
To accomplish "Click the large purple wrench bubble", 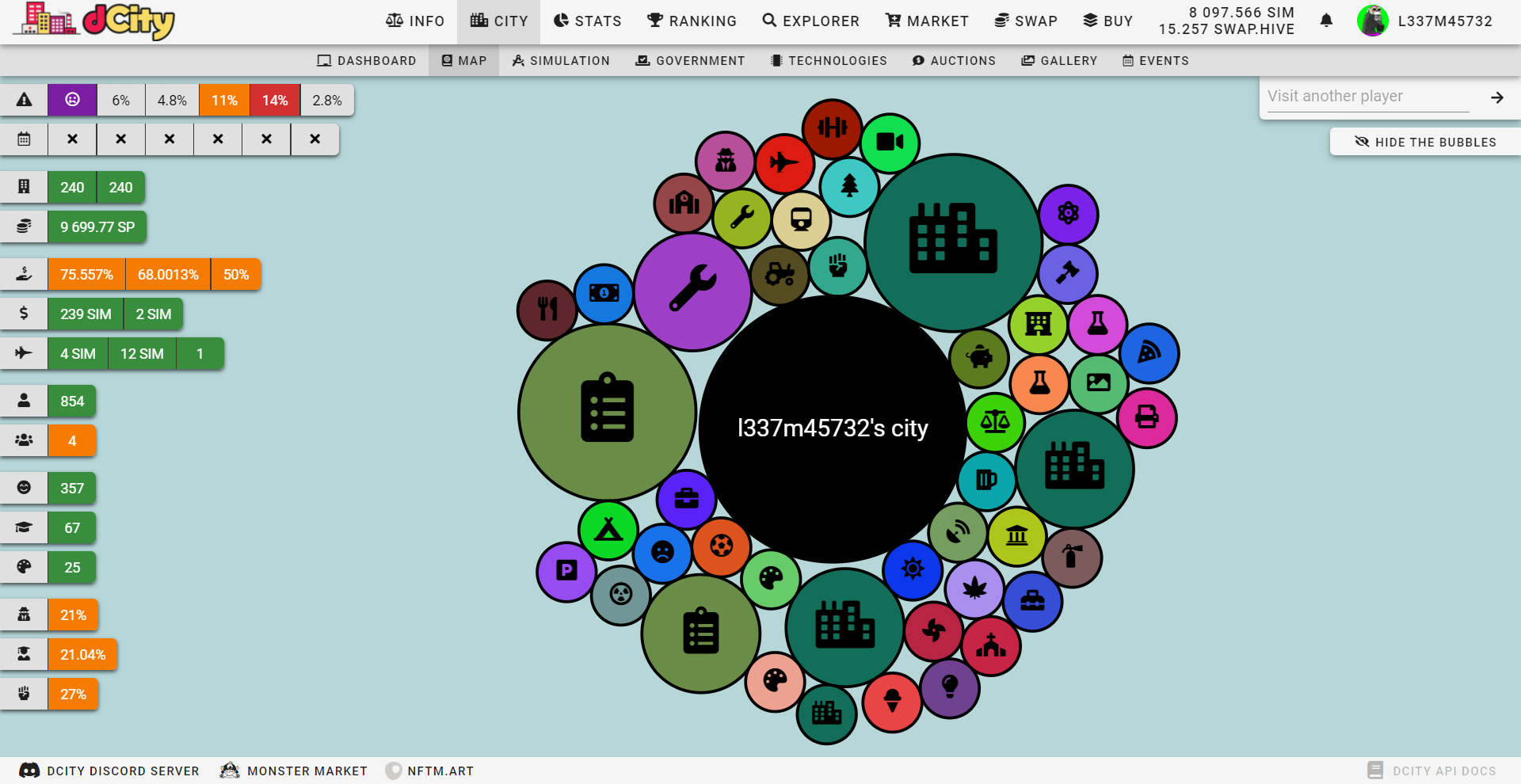I will pyautogui.click(x=692, y=291).
